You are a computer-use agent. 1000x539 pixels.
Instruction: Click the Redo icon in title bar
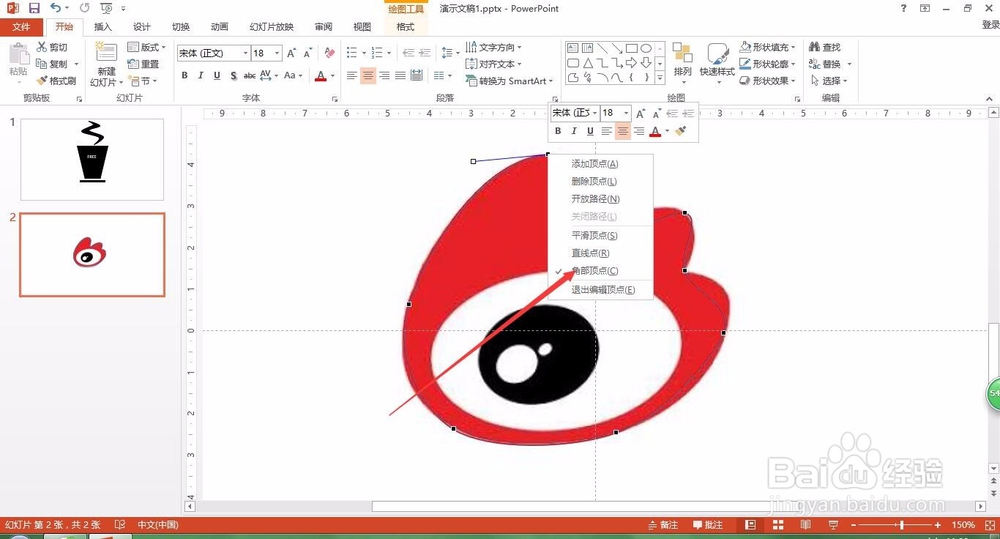(x=85, y=8)
